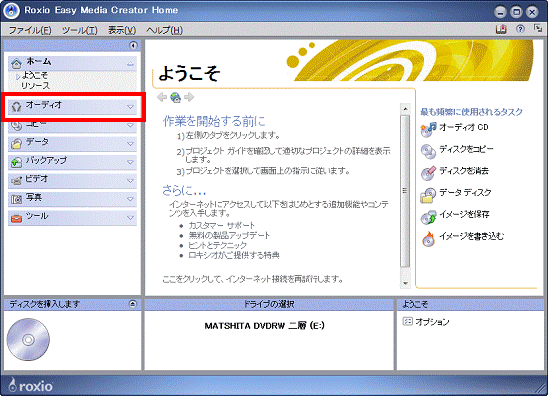Click the folder icon beside データ
Screen dimensions: 548x396
click(x=16, y=144)
